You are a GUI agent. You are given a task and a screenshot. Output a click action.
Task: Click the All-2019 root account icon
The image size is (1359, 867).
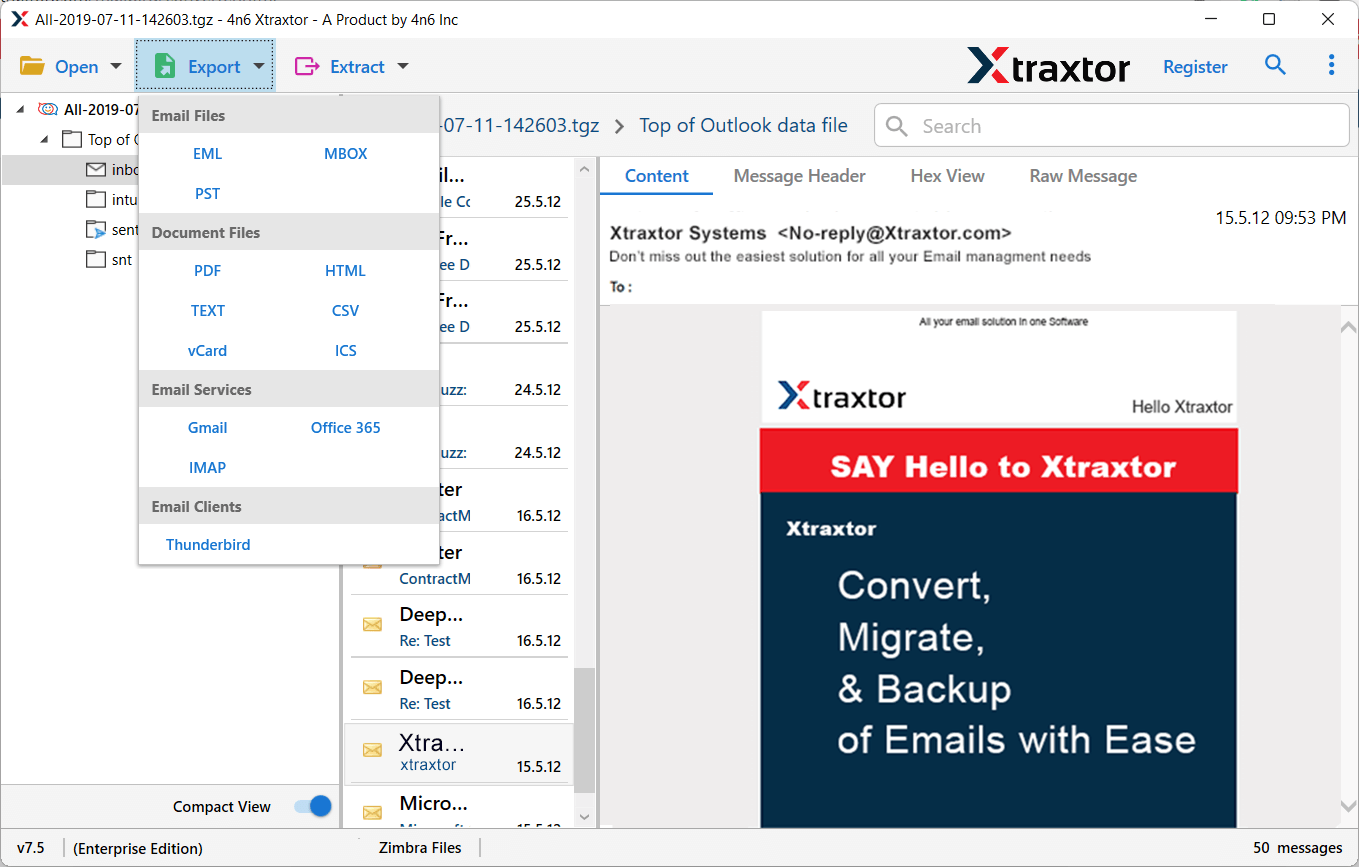click(x=48, y=109)
